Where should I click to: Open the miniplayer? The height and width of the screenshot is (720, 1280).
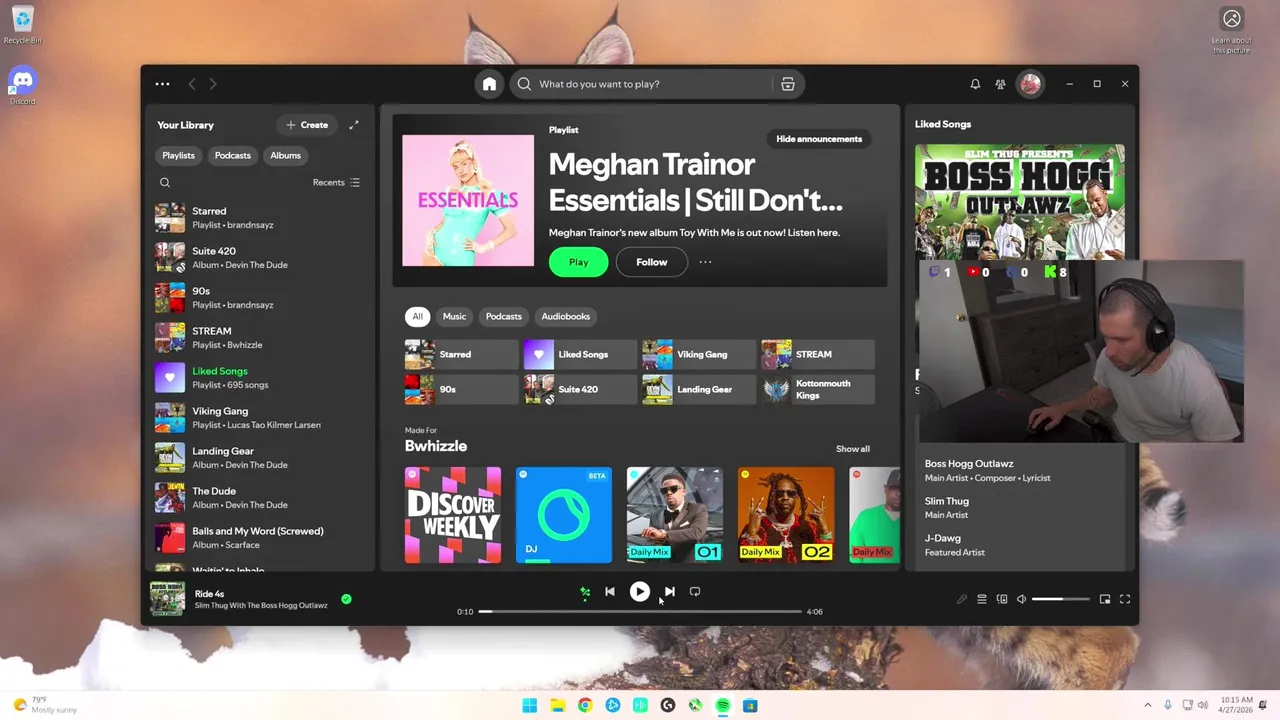1105,599
